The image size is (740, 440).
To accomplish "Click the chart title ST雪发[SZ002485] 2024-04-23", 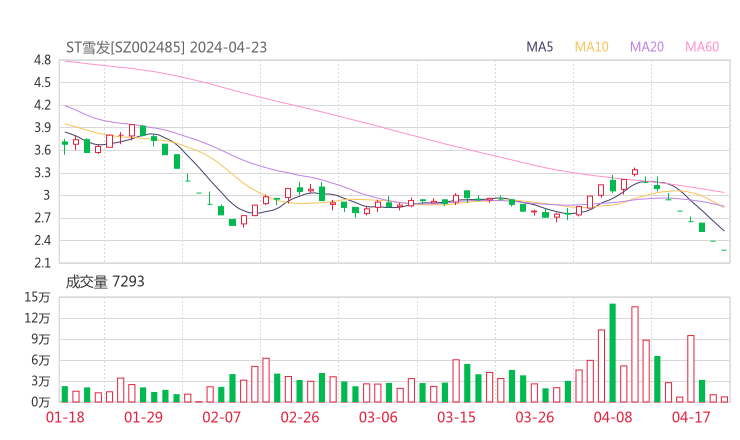I will click(x=166, y=47).
